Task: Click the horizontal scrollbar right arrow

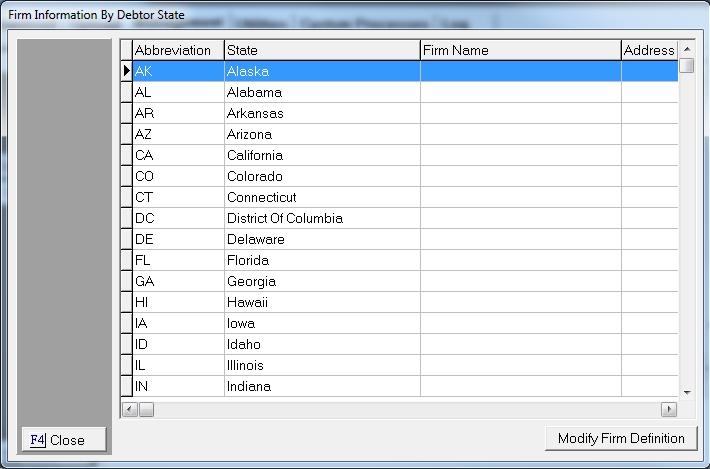Action: [669, 409]
